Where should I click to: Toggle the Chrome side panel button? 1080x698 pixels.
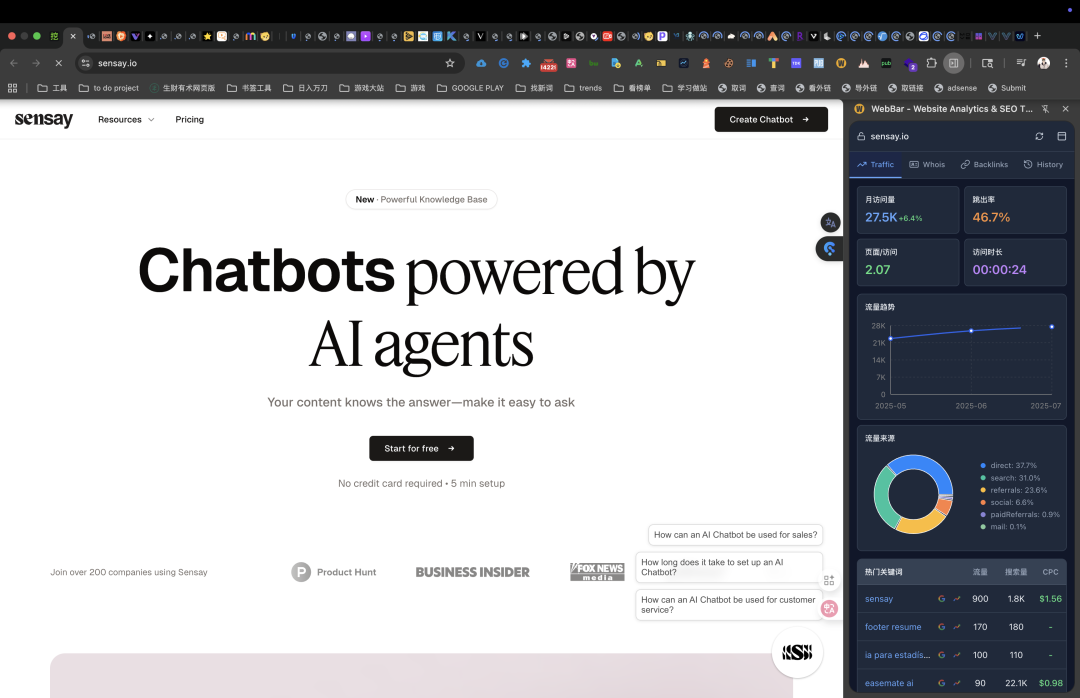pyautogui.click(x=953, y=63)
